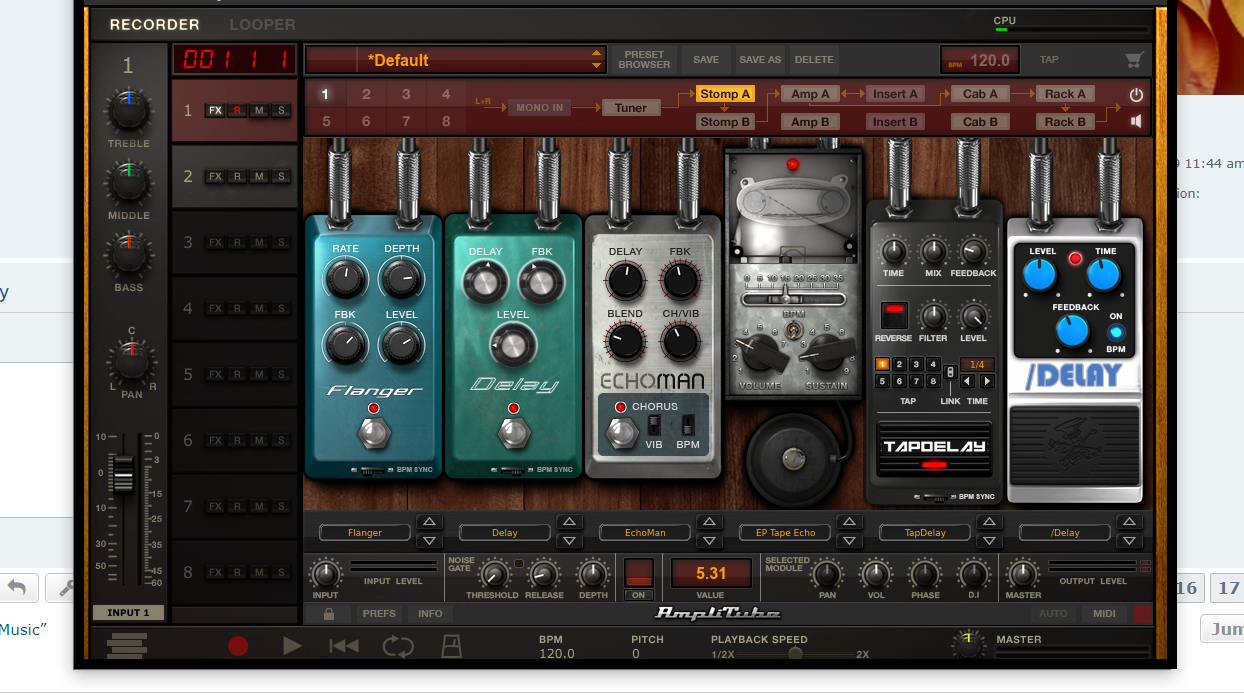This screenshot has height=700, width=1244.
Task: Click the playback speed slider
Action: pos(795,654)
